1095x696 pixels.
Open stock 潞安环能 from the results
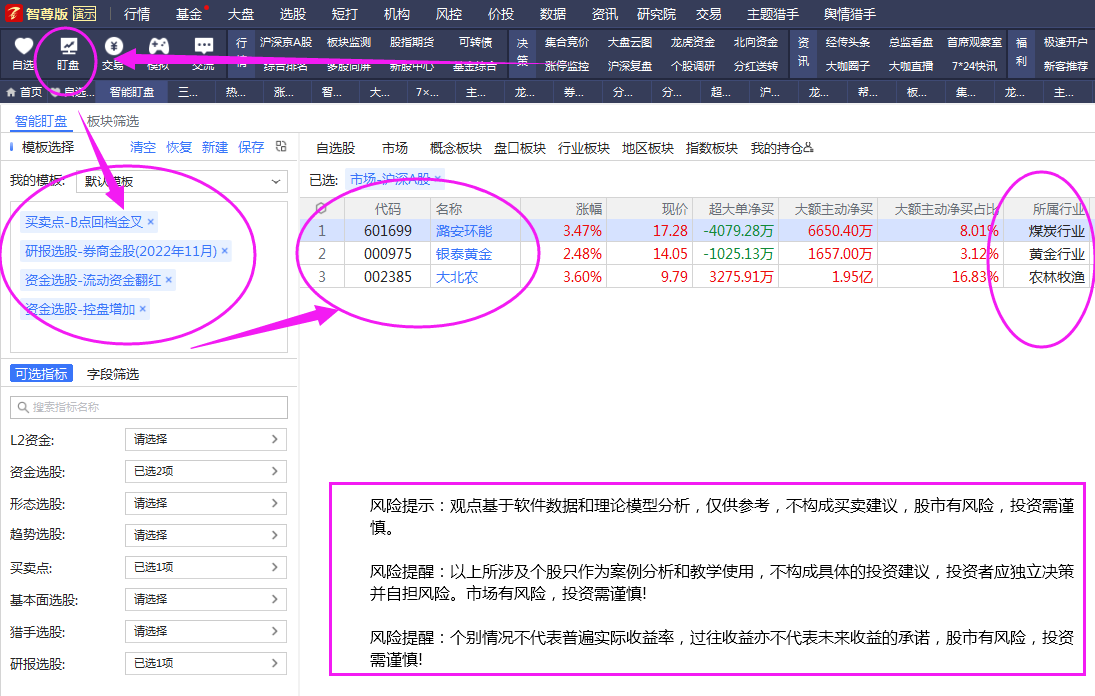coord(464,231)
